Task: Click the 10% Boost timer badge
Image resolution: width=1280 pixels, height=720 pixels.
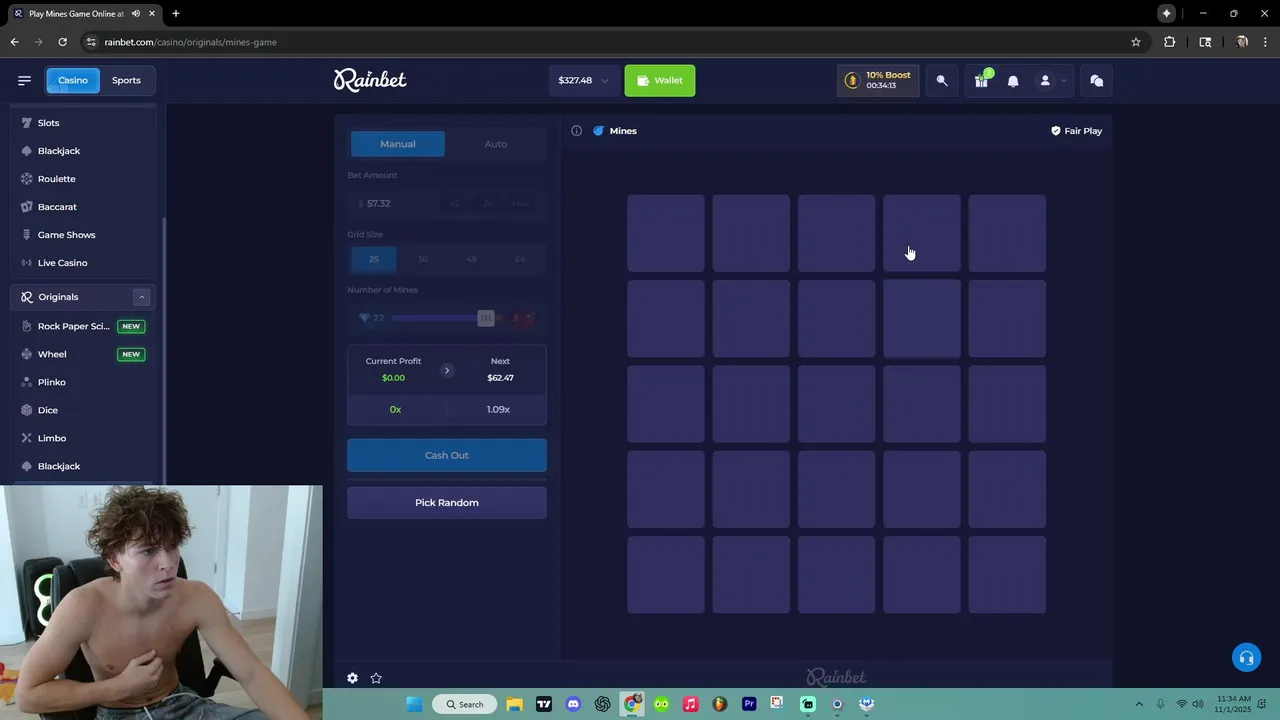Action: click(878, 81)
